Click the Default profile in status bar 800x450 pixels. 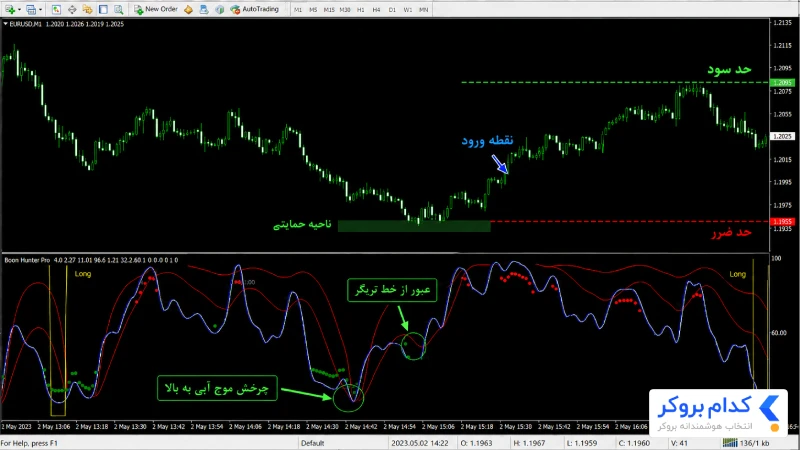point(312,443)
